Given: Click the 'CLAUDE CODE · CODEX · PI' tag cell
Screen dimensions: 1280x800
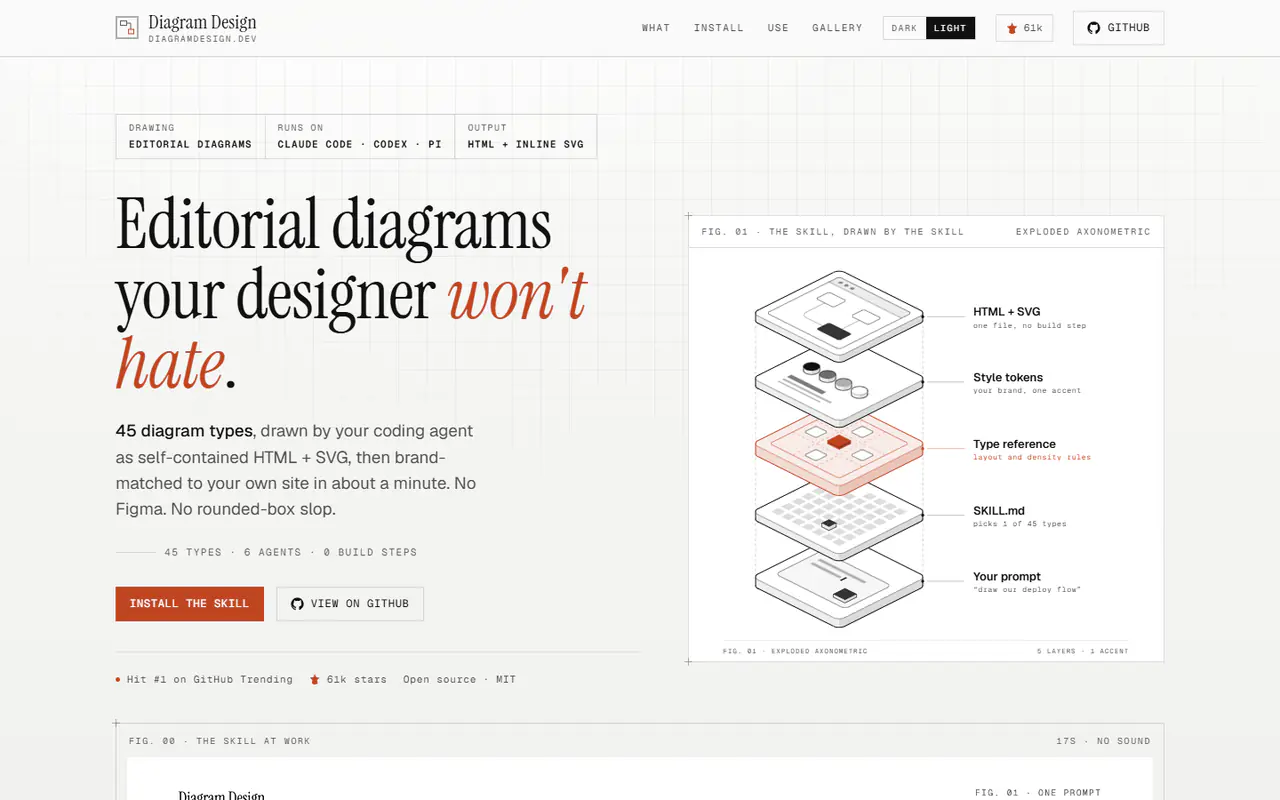Looking at the screenshot, I should (360, 137).
